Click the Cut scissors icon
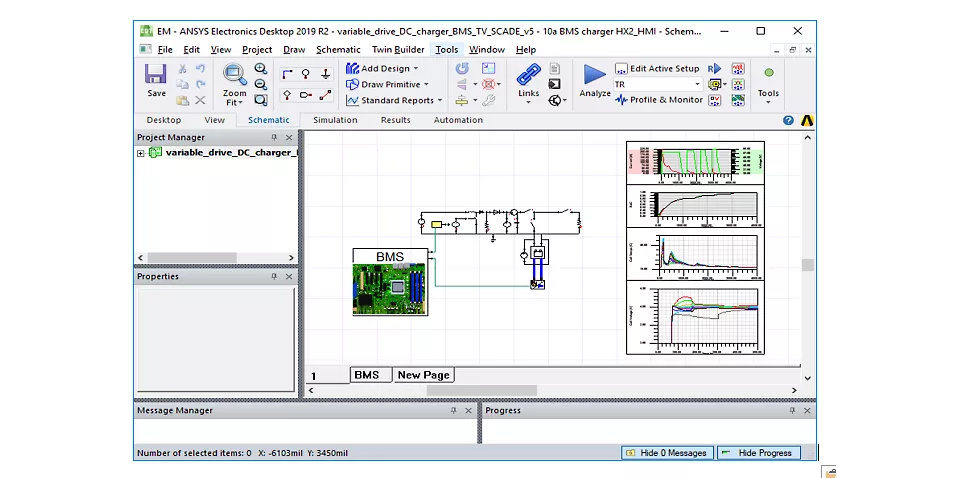The height and width of the screenshot is (478, 955). pyautogui.click(x=182, y=69)
